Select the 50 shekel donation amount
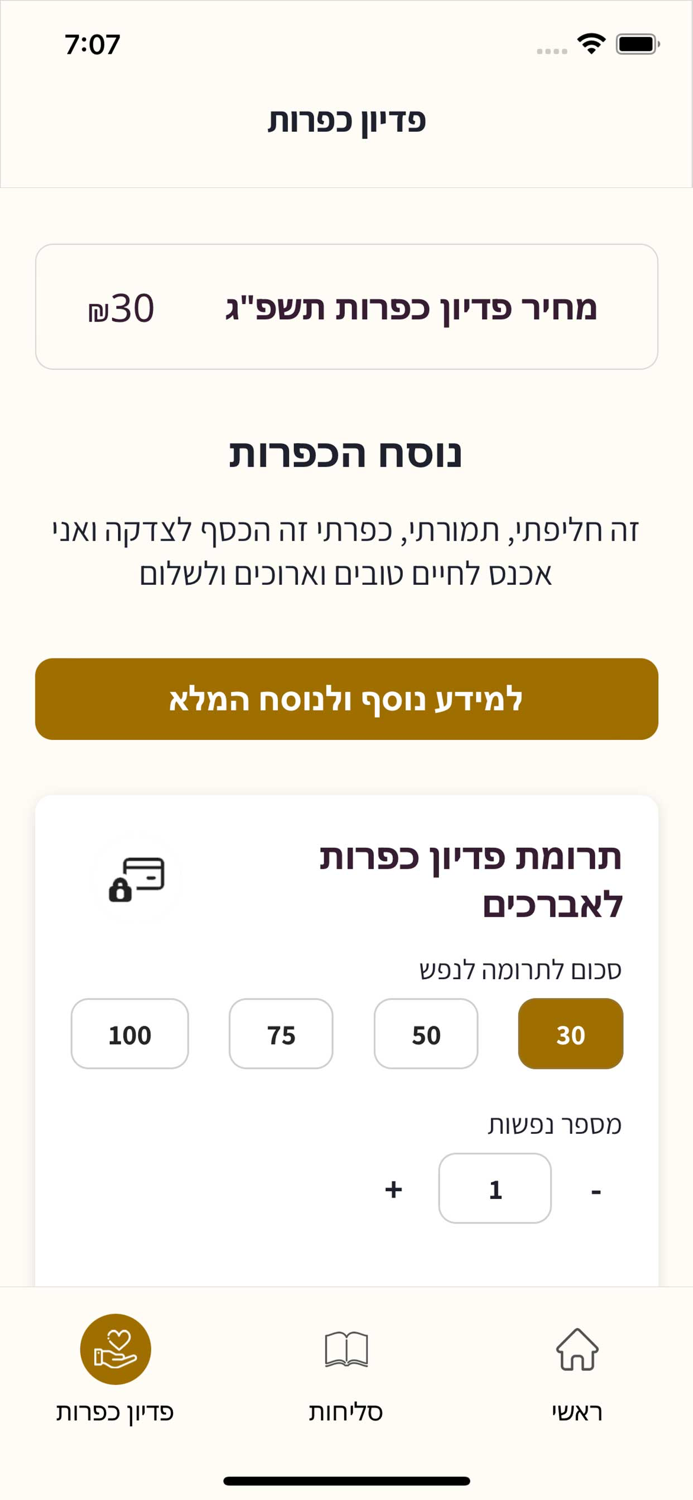 click(426, 1034)
